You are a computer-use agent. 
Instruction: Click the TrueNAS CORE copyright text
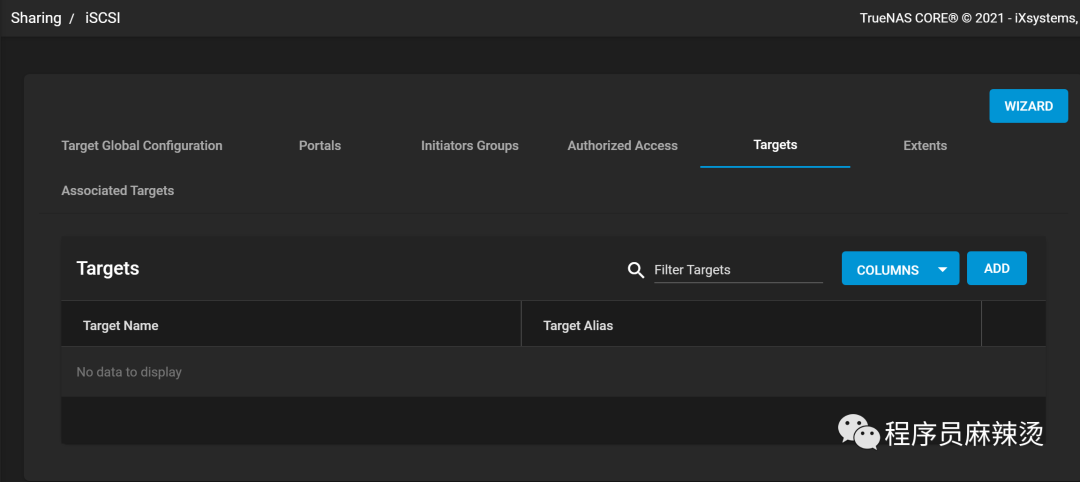(x=969, y=19)
